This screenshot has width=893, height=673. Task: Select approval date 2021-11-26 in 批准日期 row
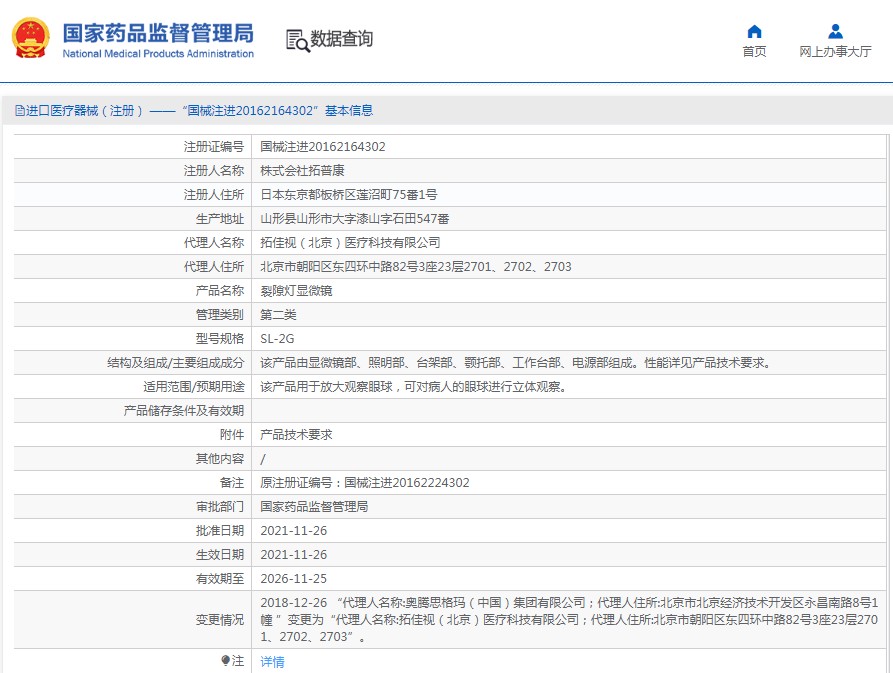pyautogui.click(x=294, y=531)
